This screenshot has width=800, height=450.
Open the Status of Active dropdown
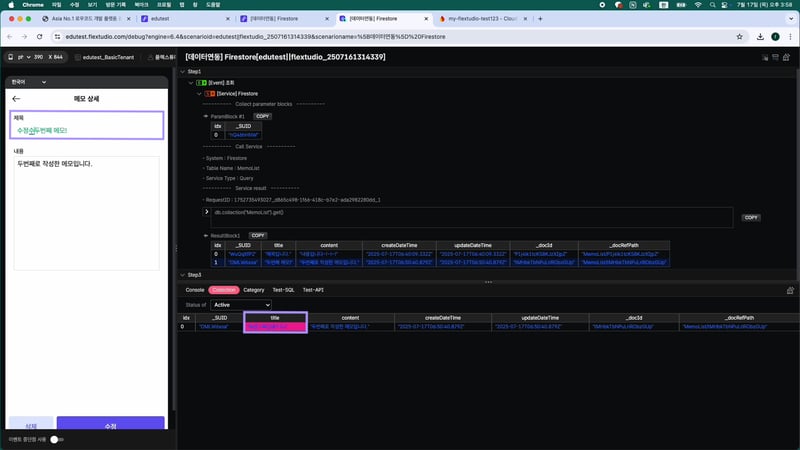(240, 304)
